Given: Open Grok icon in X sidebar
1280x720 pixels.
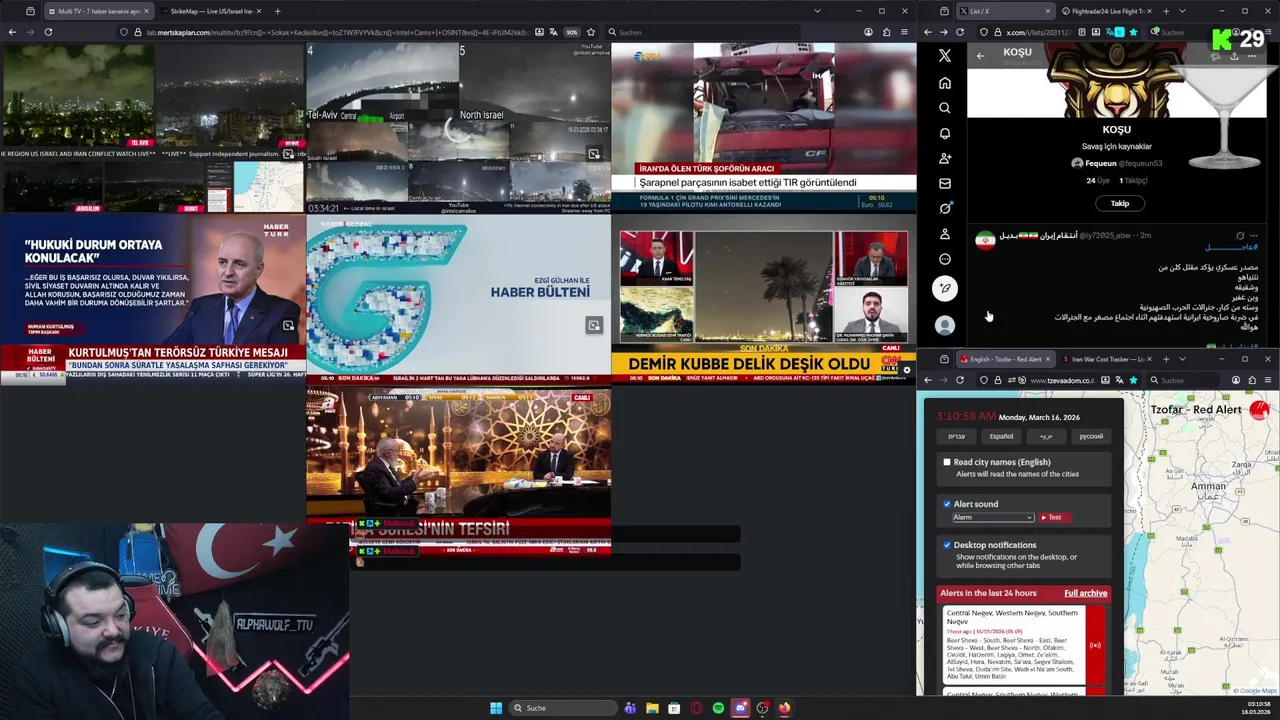Looking at the screenshot, I should pos(945,208).
